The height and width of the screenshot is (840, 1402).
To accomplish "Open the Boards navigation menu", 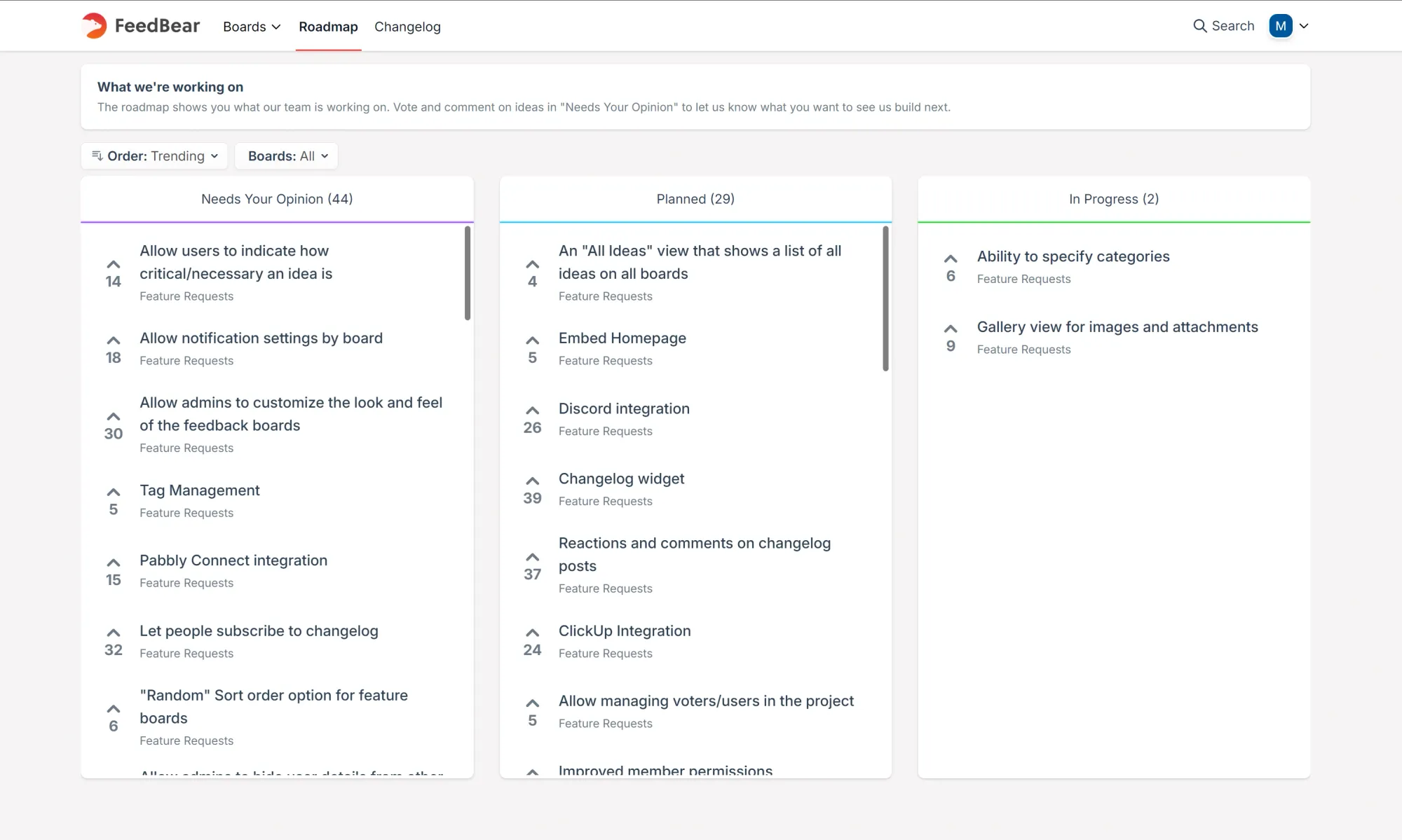I will (x=251, y=27).
